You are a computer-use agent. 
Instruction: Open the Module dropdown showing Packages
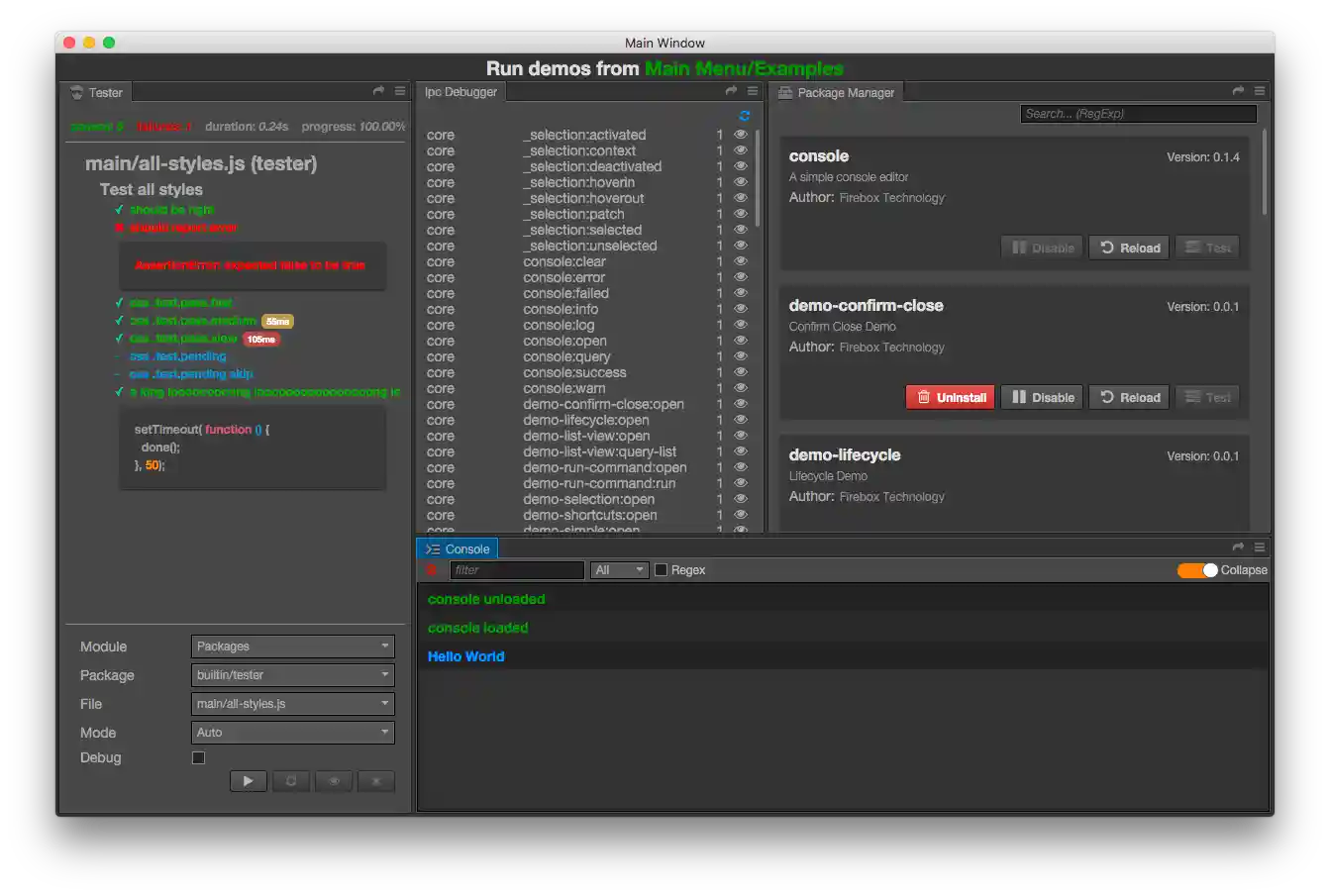pyautogui.click(x=292, y=646)
